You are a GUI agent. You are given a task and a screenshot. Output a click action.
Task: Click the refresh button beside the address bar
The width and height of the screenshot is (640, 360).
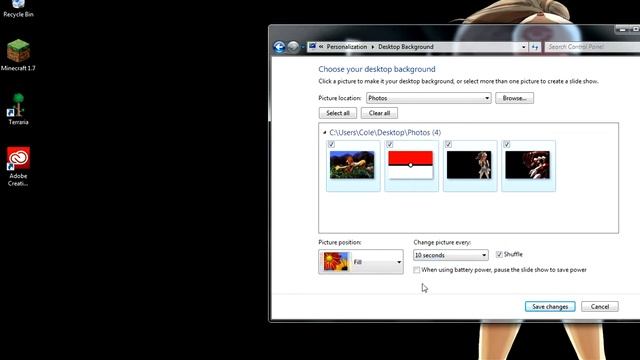[x=535, y=47]
